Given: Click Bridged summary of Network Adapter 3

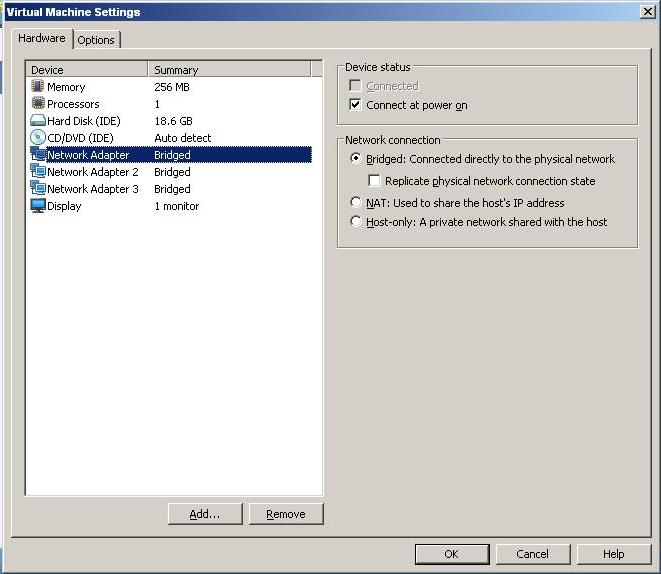Looking at the screenshot, I should [172, 189].
